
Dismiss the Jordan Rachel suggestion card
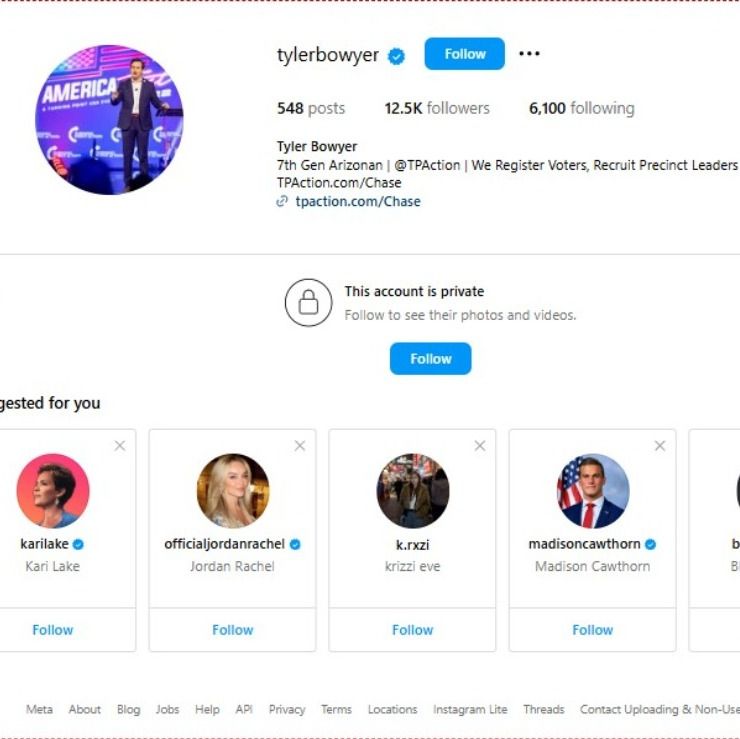[300, 446]
